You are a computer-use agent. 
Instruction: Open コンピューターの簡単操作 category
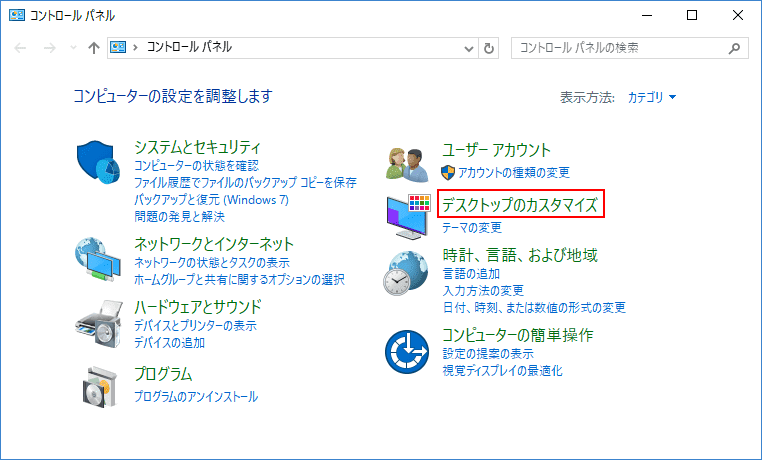[x=518, y=335]
